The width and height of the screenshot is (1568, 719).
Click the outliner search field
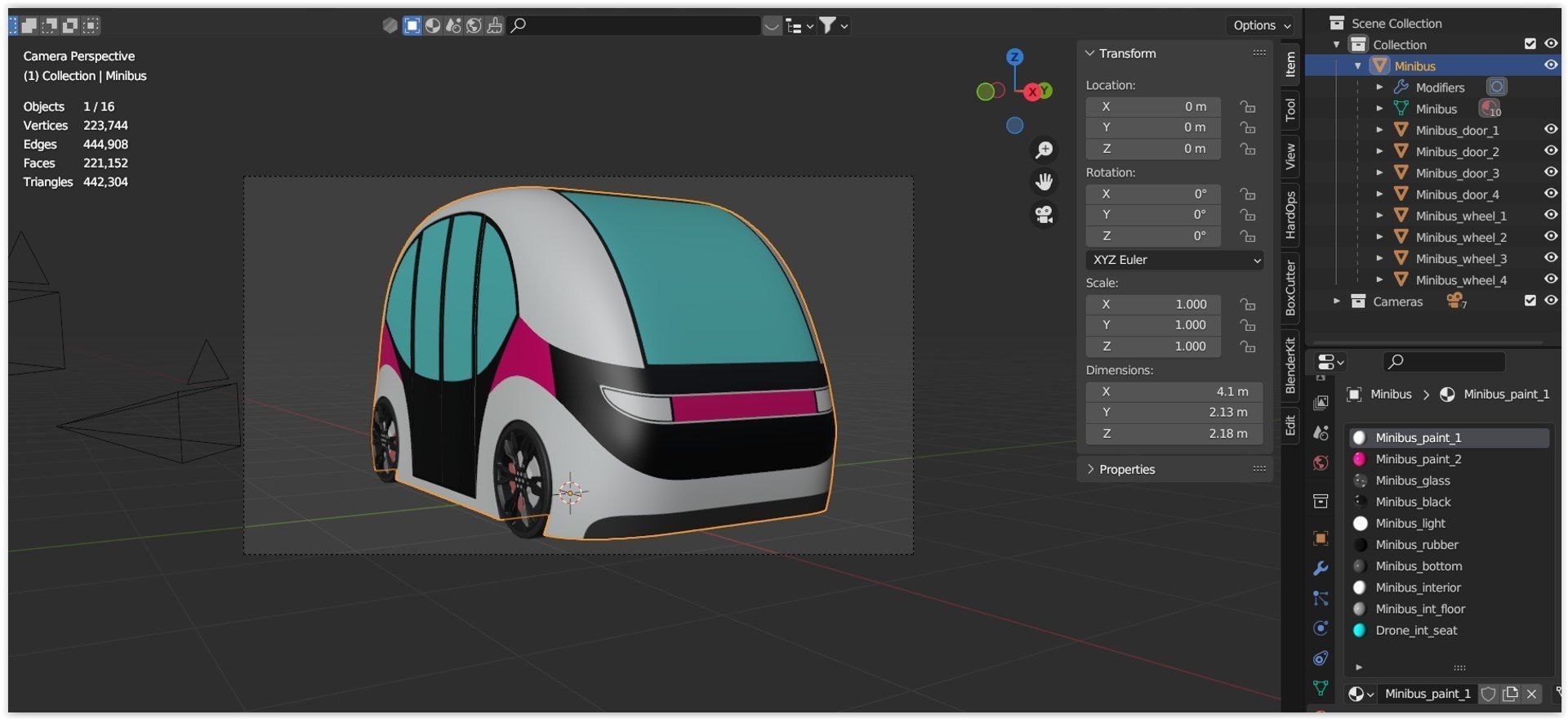(x=634, y=25)
